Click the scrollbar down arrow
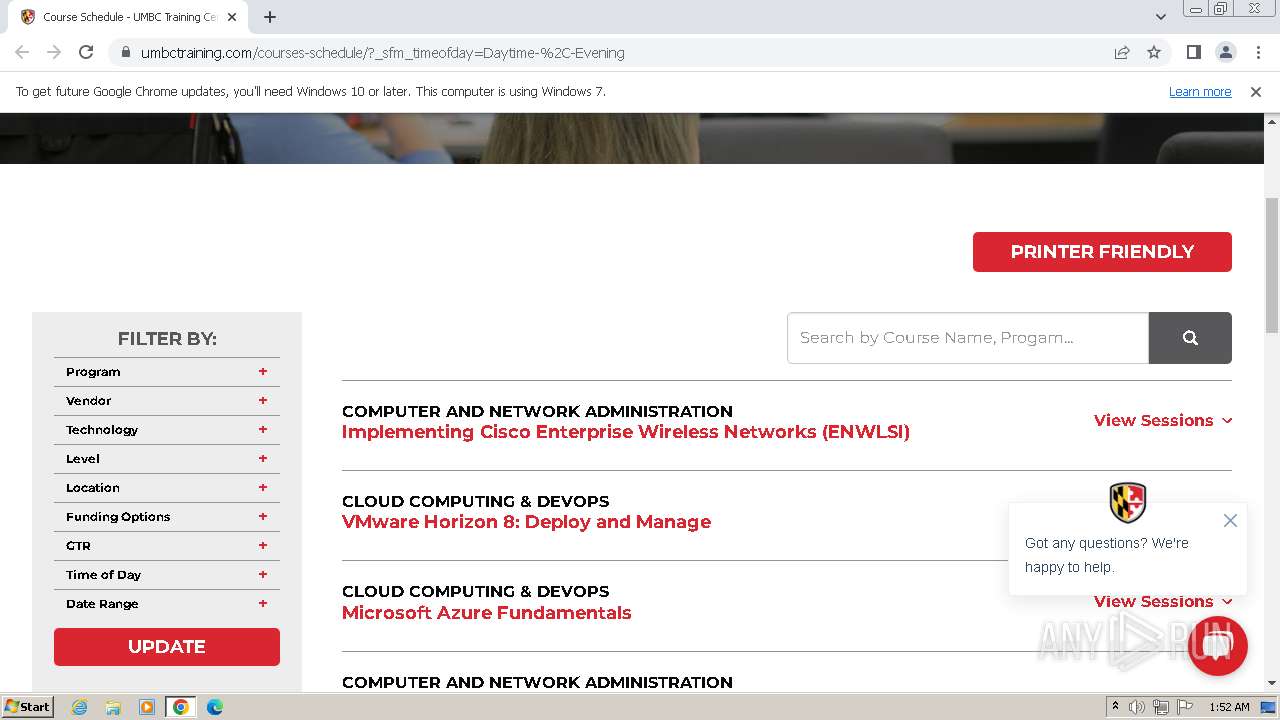 [x=1272, y=683]
